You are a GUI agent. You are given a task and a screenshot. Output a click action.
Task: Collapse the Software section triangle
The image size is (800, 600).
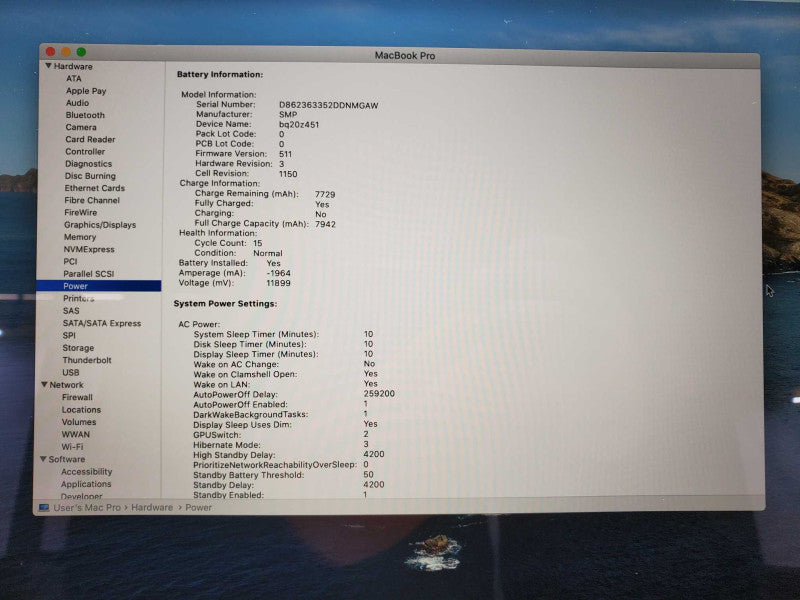43,459
